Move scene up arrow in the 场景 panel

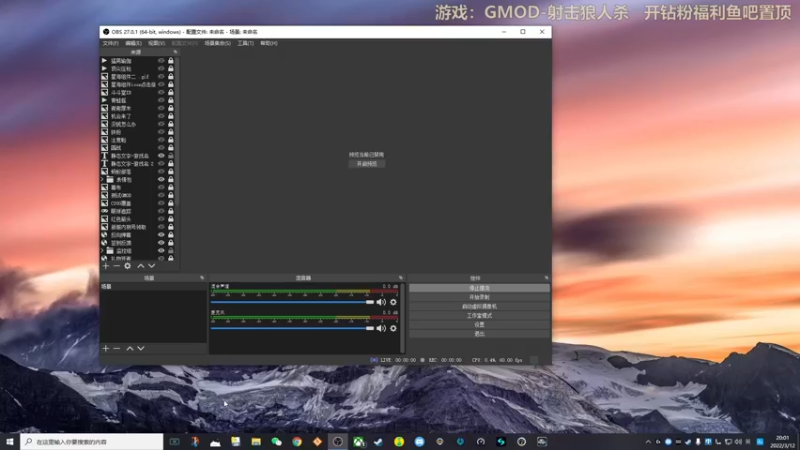point(130,348)
